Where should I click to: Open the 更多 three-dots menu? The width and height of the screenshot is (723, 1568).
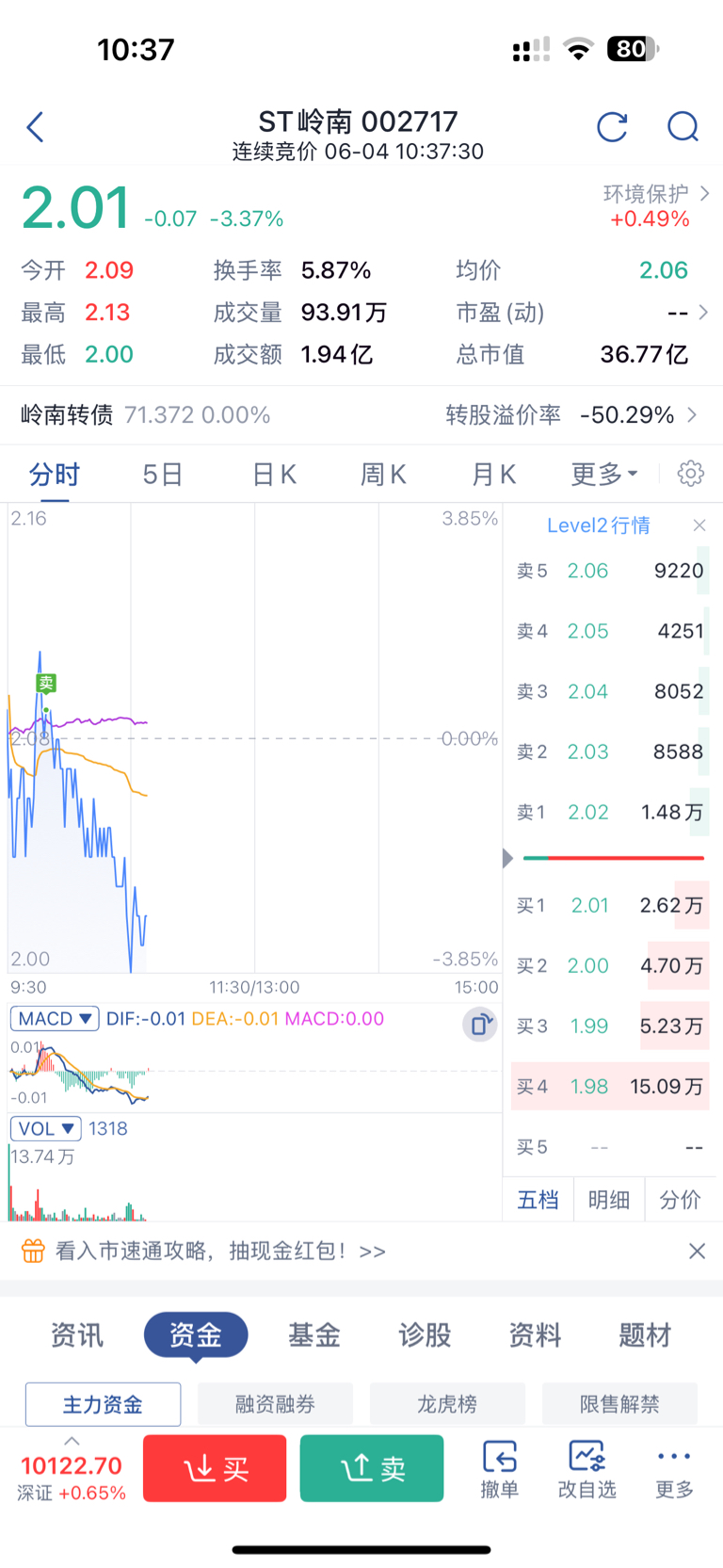(x=674, y=1467)
